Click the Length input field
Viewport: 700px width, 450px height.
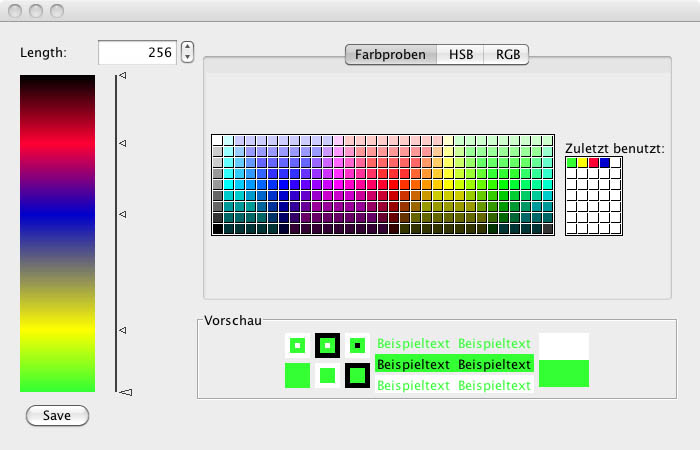pyautogui.click(x=136, y=52)
